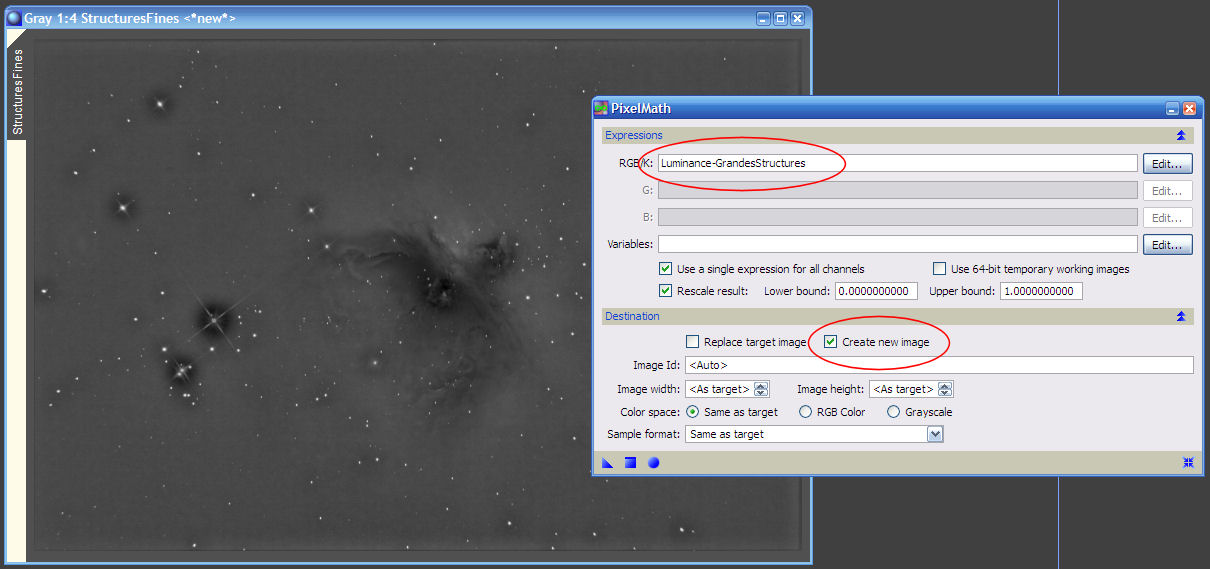Screen dimensions: 1210x569
Task: Minimize the PixelMath window
Action: [x=1172, y=108]
